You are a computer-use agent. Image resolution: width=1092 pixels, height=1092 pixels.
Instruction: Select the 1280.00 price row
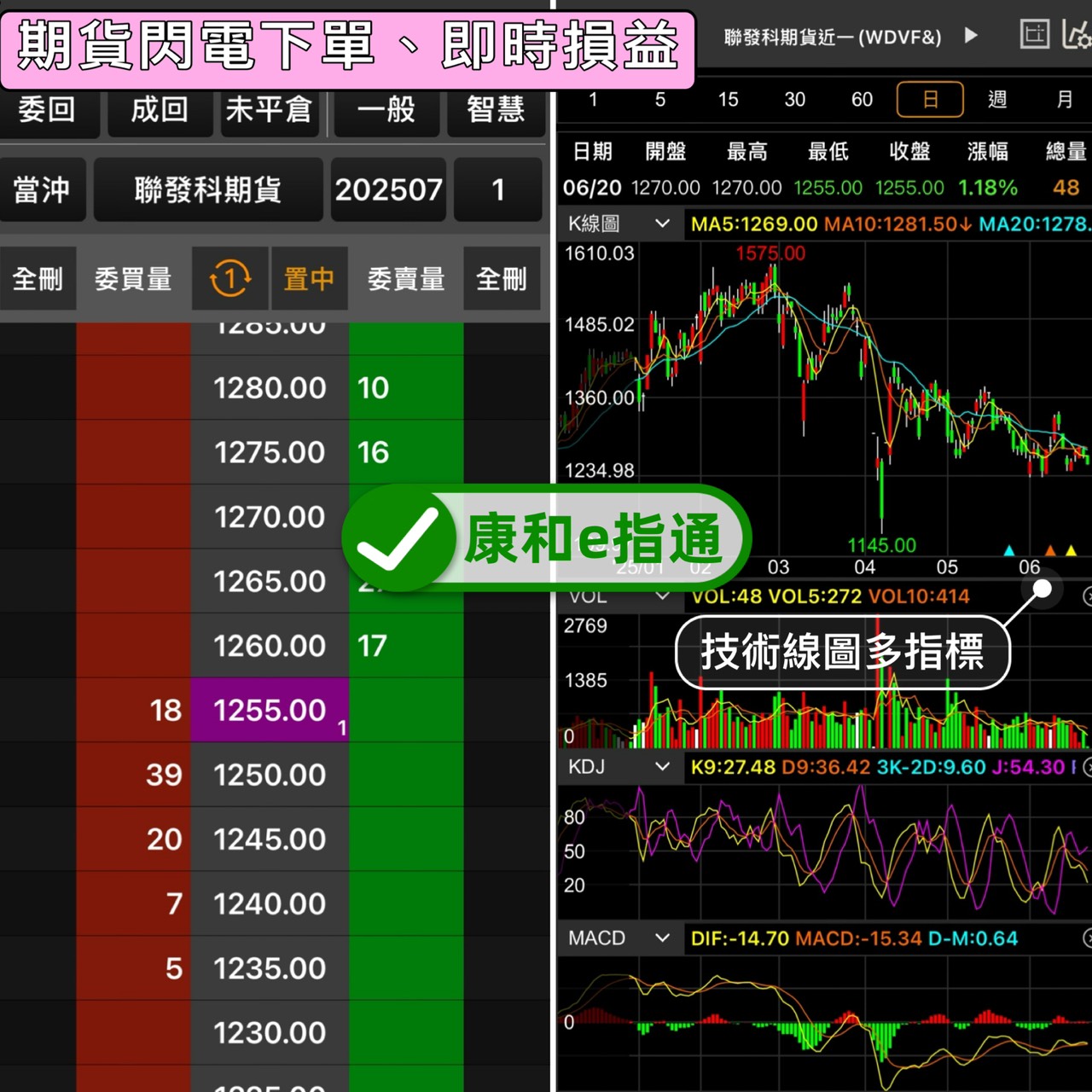pyautogui.click(x=270, y=388)
